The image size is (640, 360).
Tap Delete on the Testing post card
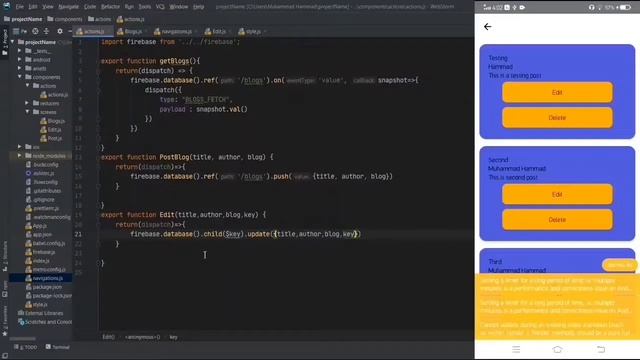(557, 118)
